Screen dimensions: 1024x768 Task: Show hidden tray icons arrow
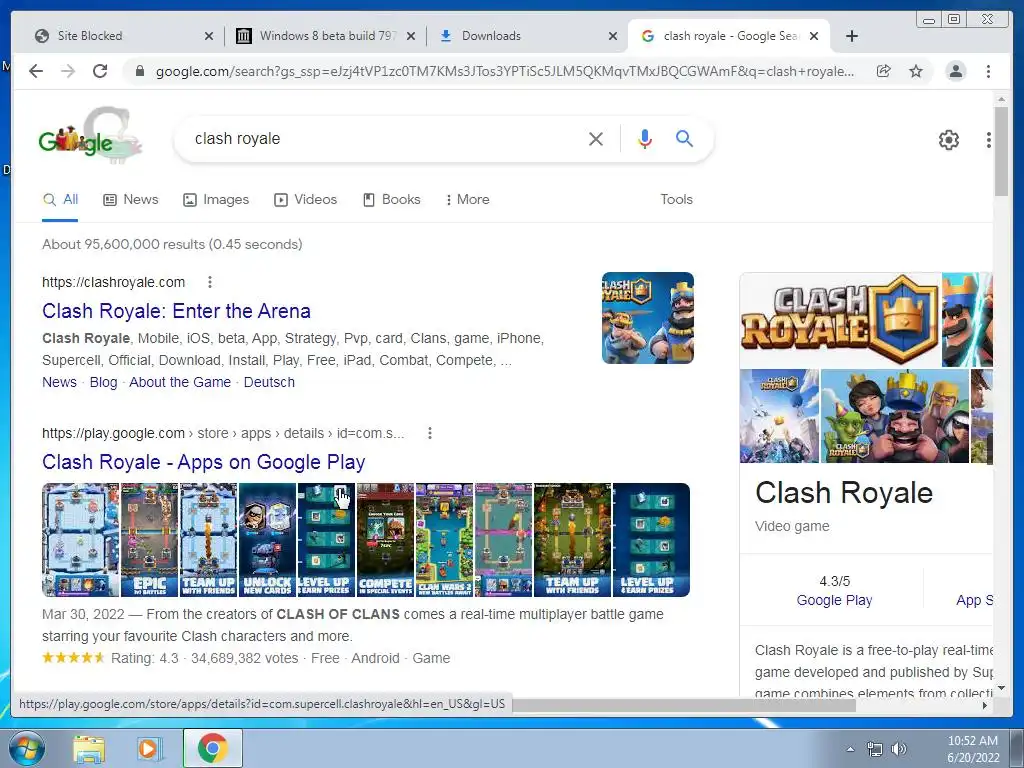coord(850,749)
